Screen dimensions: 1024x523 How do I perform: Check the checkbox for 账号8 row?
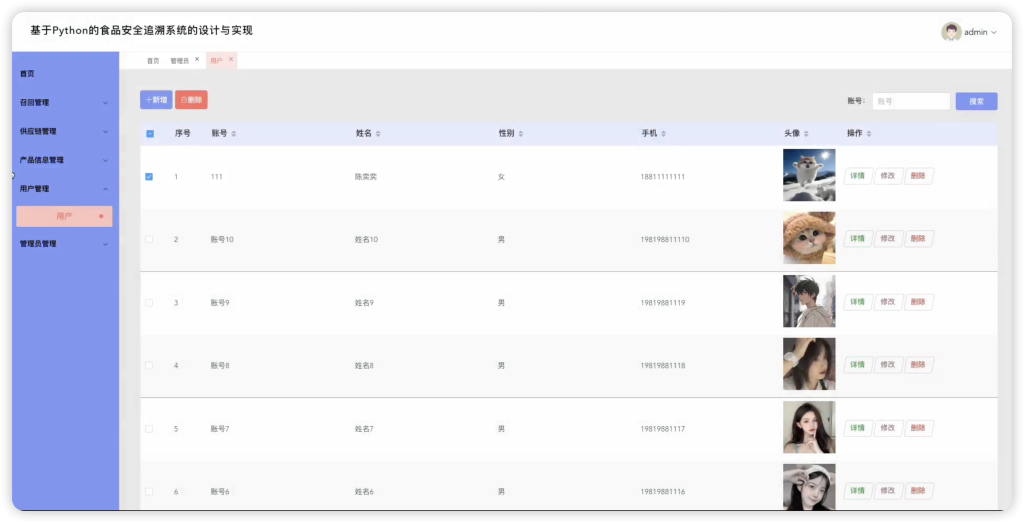click(x=149, y=366)
